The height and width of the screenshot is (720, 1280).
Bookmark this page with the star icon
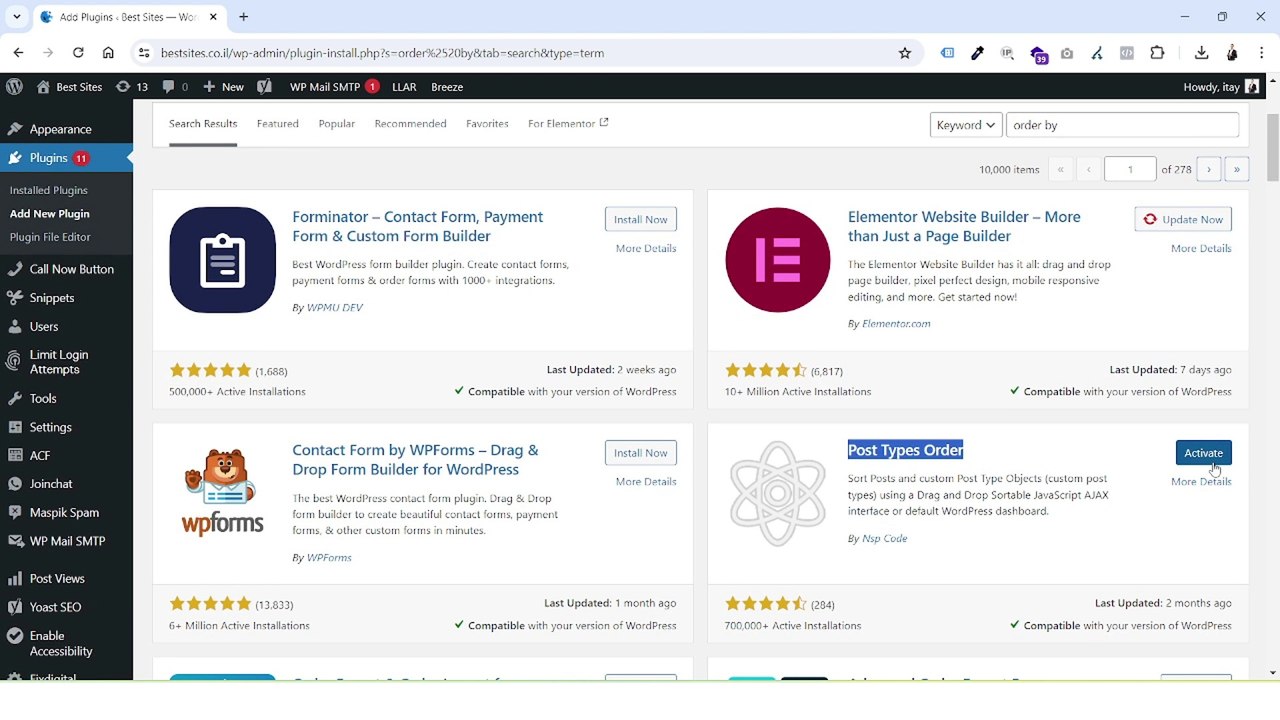pos(905,53)
